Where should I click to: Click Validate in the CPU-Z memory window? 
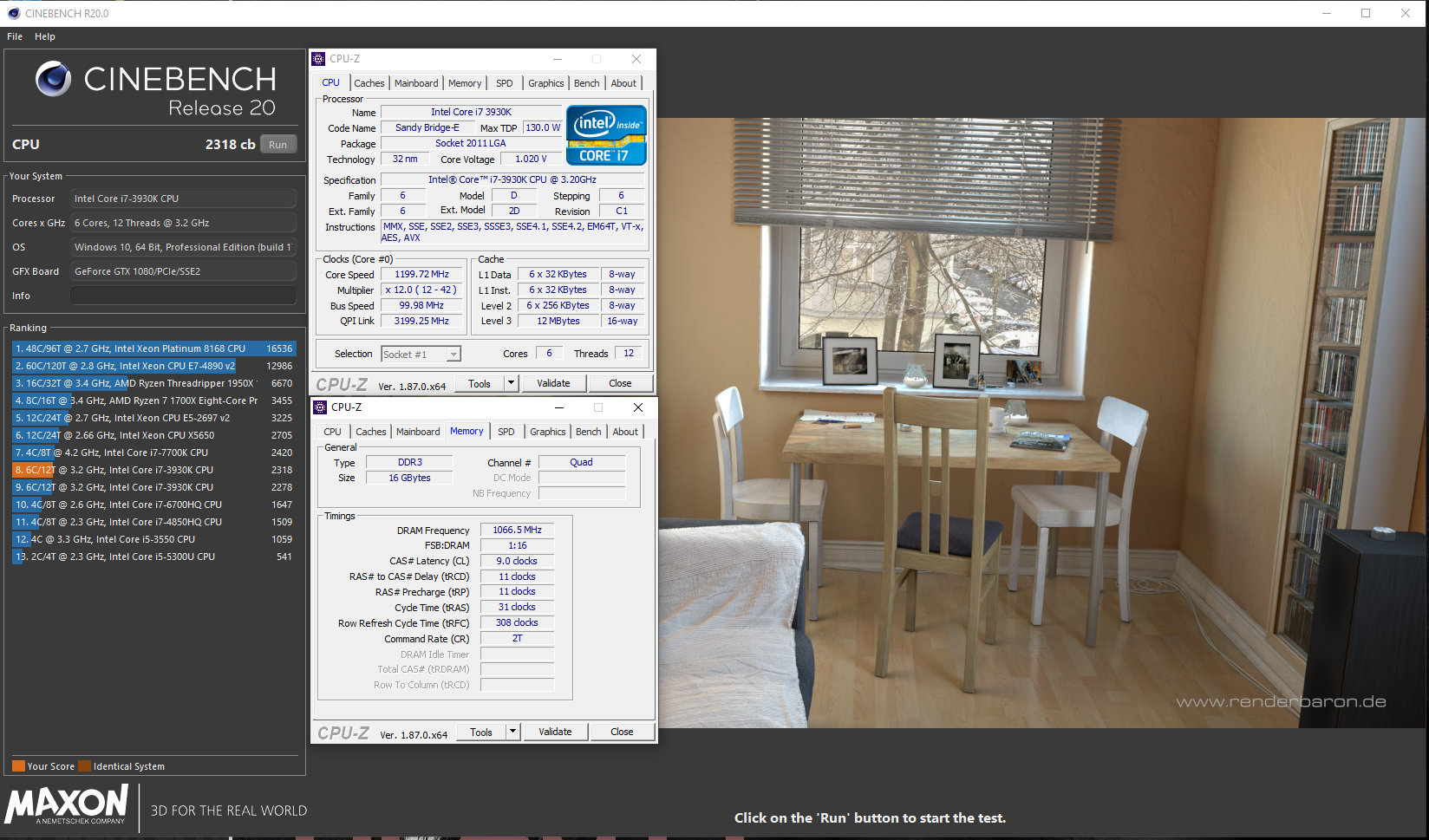pyautogui.click(x=555, y=732)
